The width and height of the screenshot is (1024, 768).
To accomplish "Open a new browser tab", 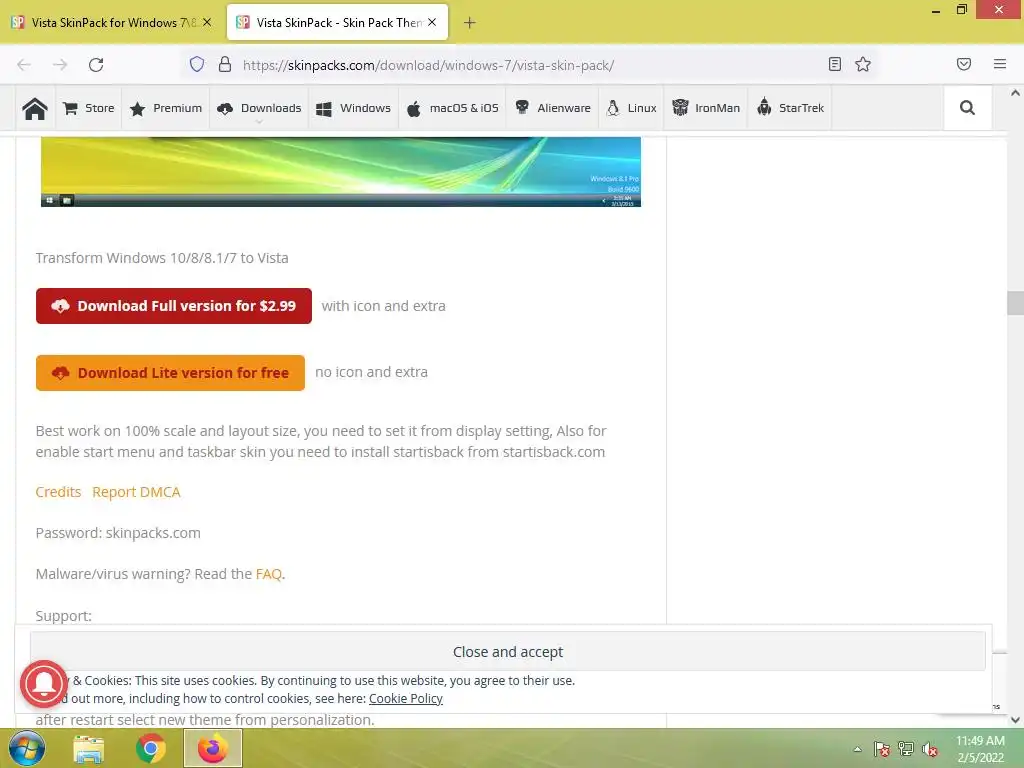I will click(470, 23).
